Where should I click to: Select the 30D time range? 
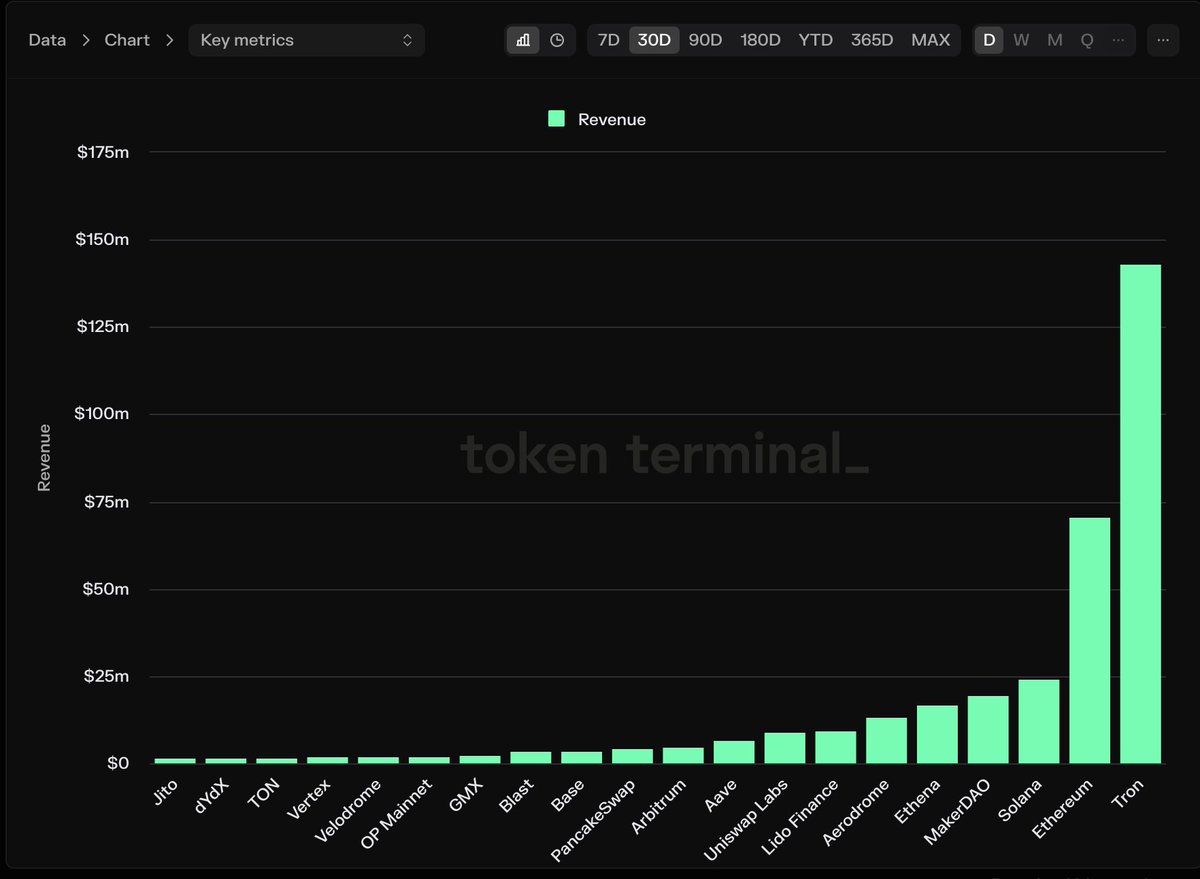(654, 40)
